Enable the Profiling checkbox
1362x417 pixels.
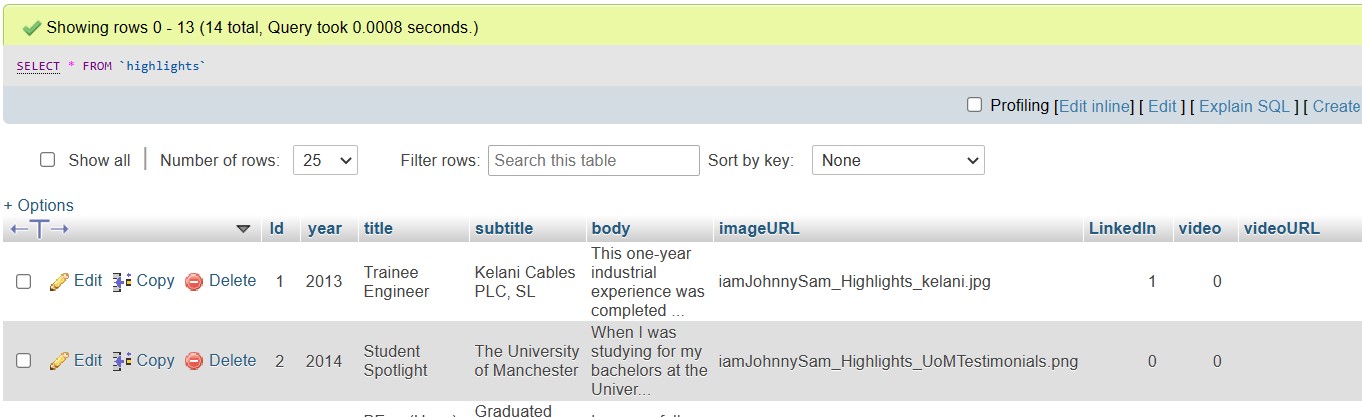point(974,105)
